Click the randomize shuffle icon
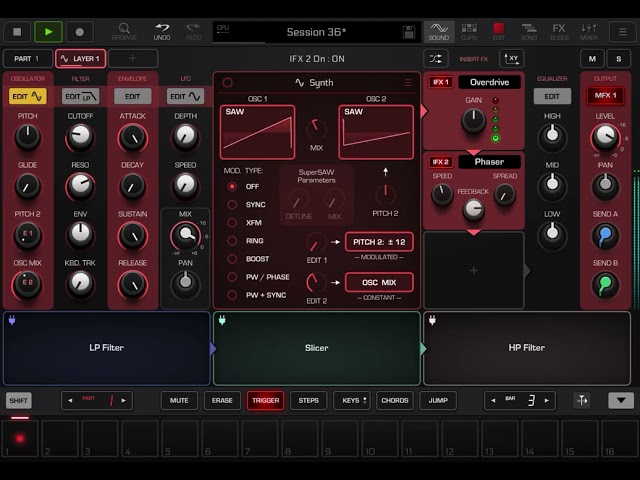The height and width of the screenshot is (480, 640). click(436, 59)
